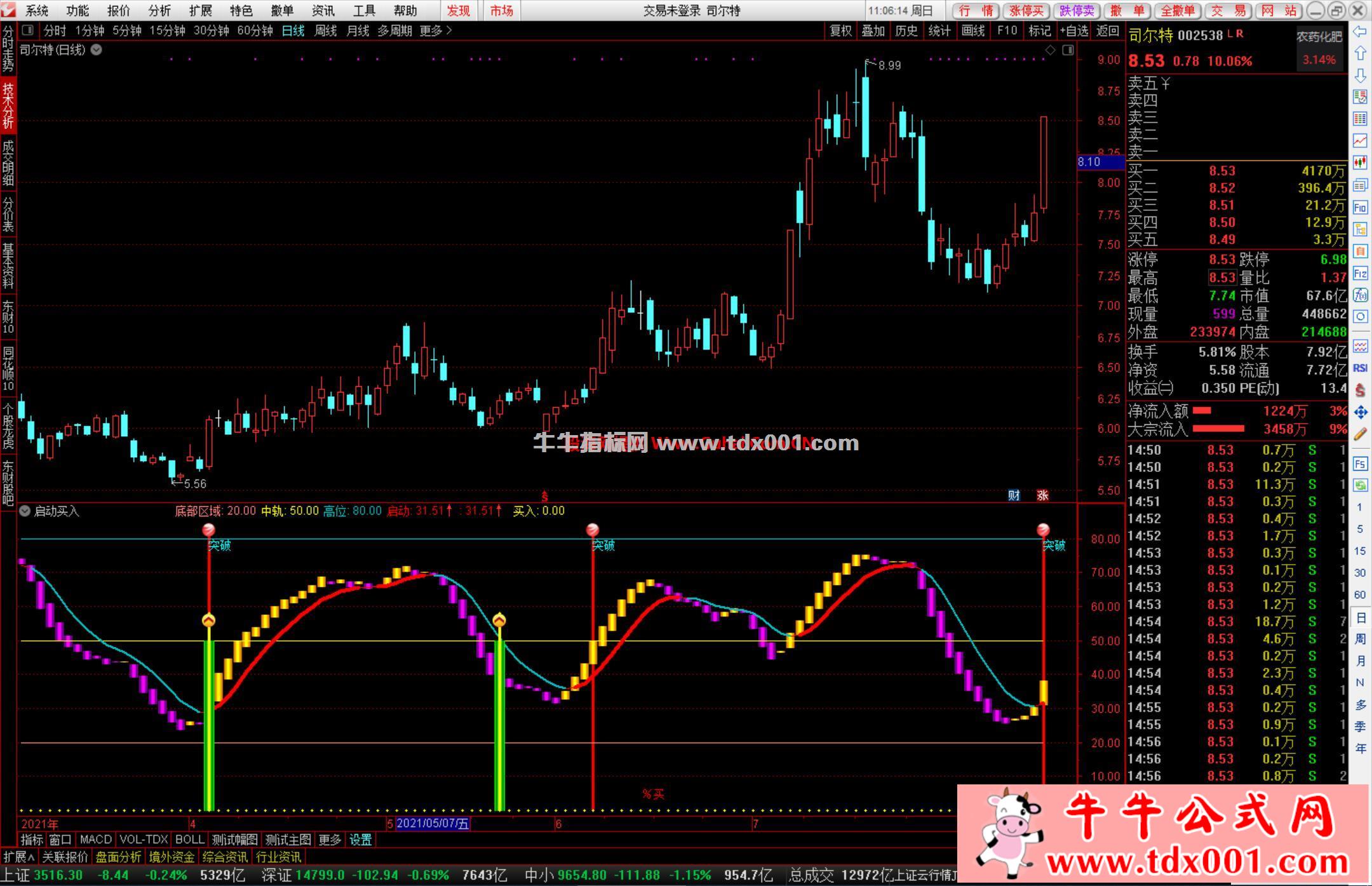
Task: Switch to the 周线 weekly chart tab
Action: (x=325, y=30)
